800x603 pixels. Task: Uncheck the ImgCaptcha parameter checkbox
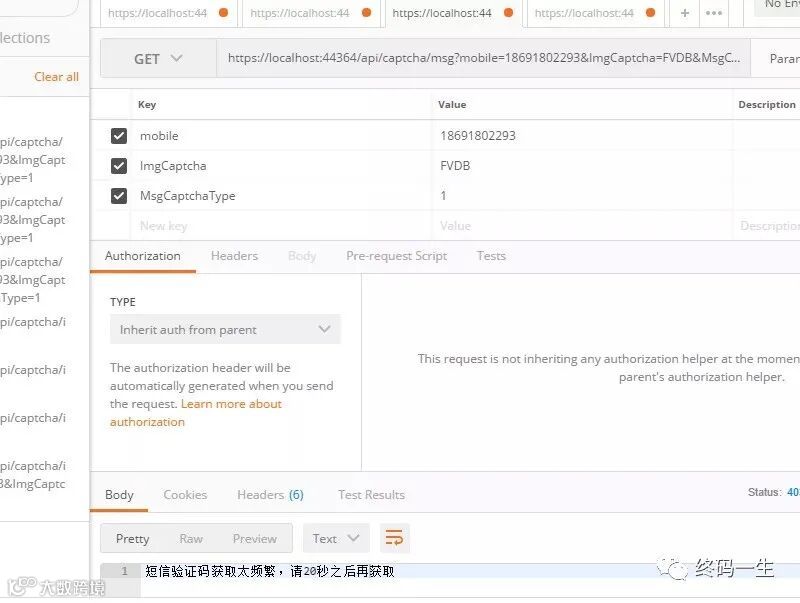pyautogui.click(x=119, y=166)
